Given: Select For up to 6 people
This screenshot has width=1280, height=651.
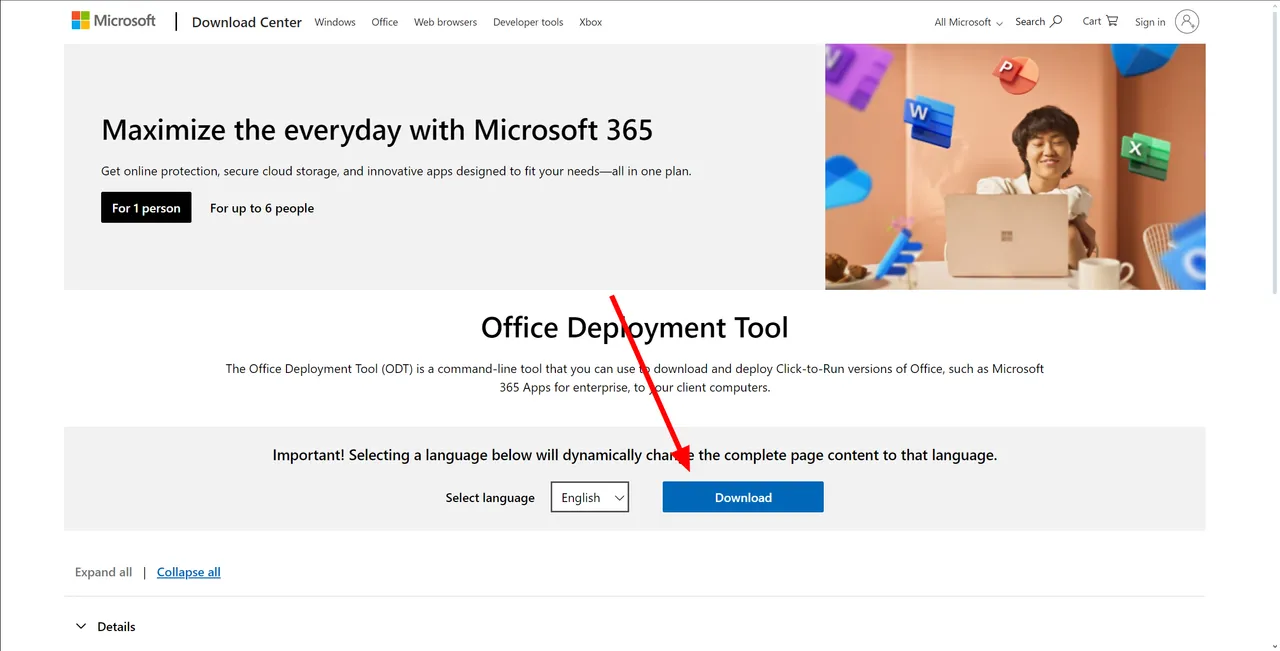Looking at the screenshot, I should click(262, 208).
